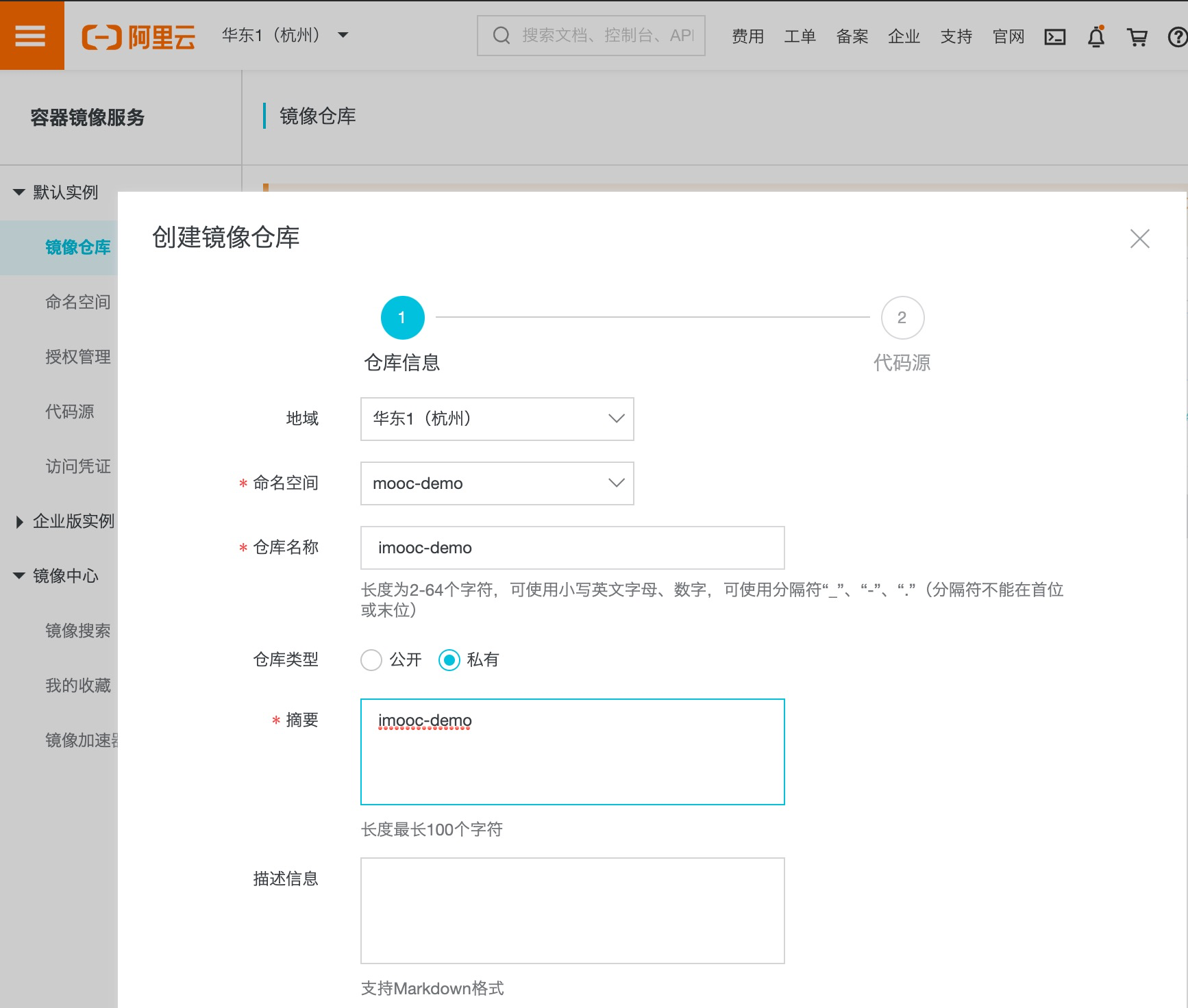The height and width of the screenshot is (1008, 1188).
Task: Click step 2 代码源 circle indicator
Action: pos(902,318)
